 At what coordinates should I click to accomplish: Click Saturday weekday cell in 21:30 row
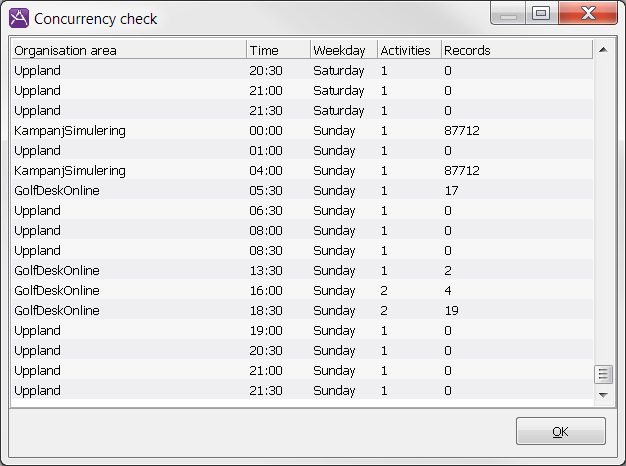click(339, 111)
